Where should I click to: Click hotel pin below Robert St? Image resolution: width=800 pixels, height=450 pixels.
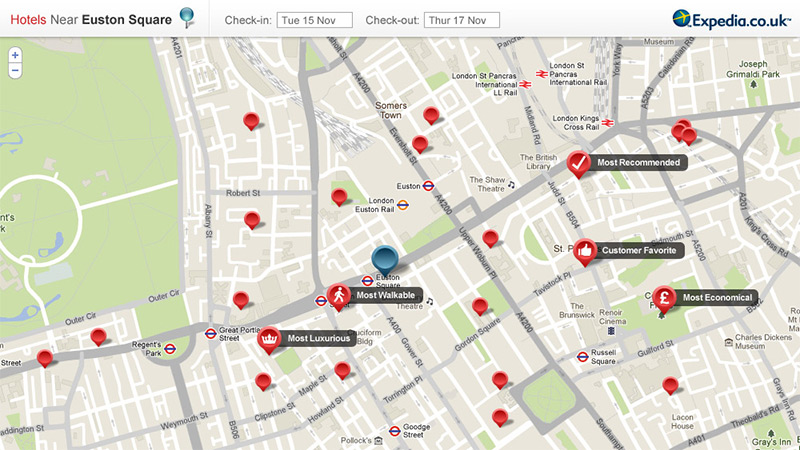pyautogui.click(x=252, y=220)
